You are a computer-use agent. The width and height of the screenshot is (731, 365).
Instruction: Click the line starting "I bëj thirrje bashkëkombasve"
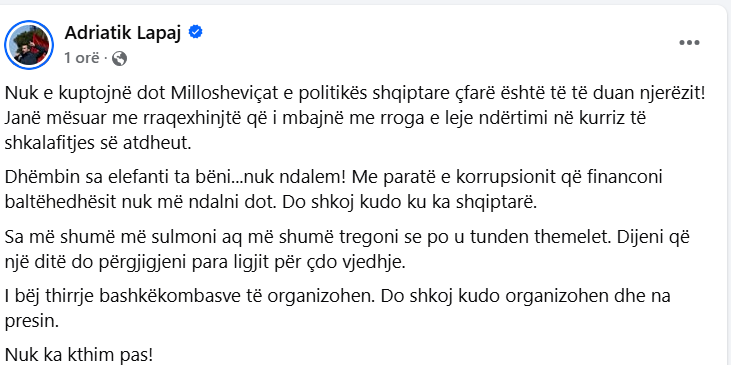point(338,296)
